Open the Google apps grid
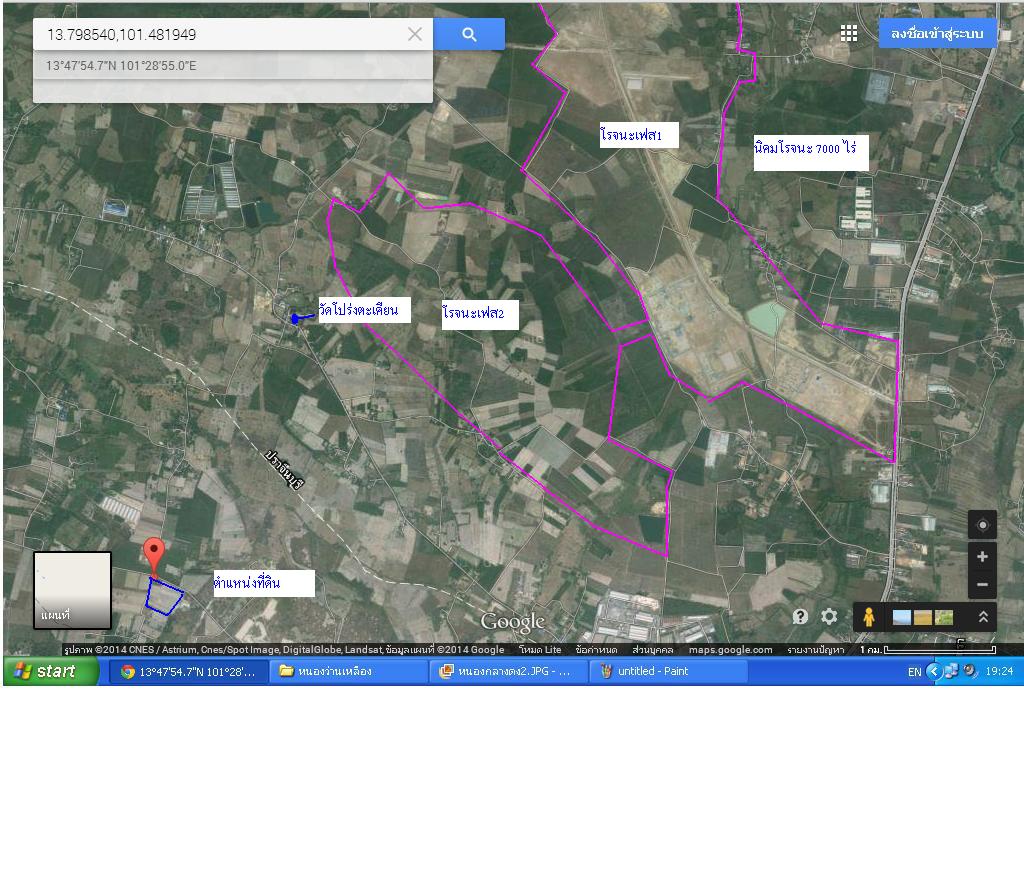 (849, 33)
